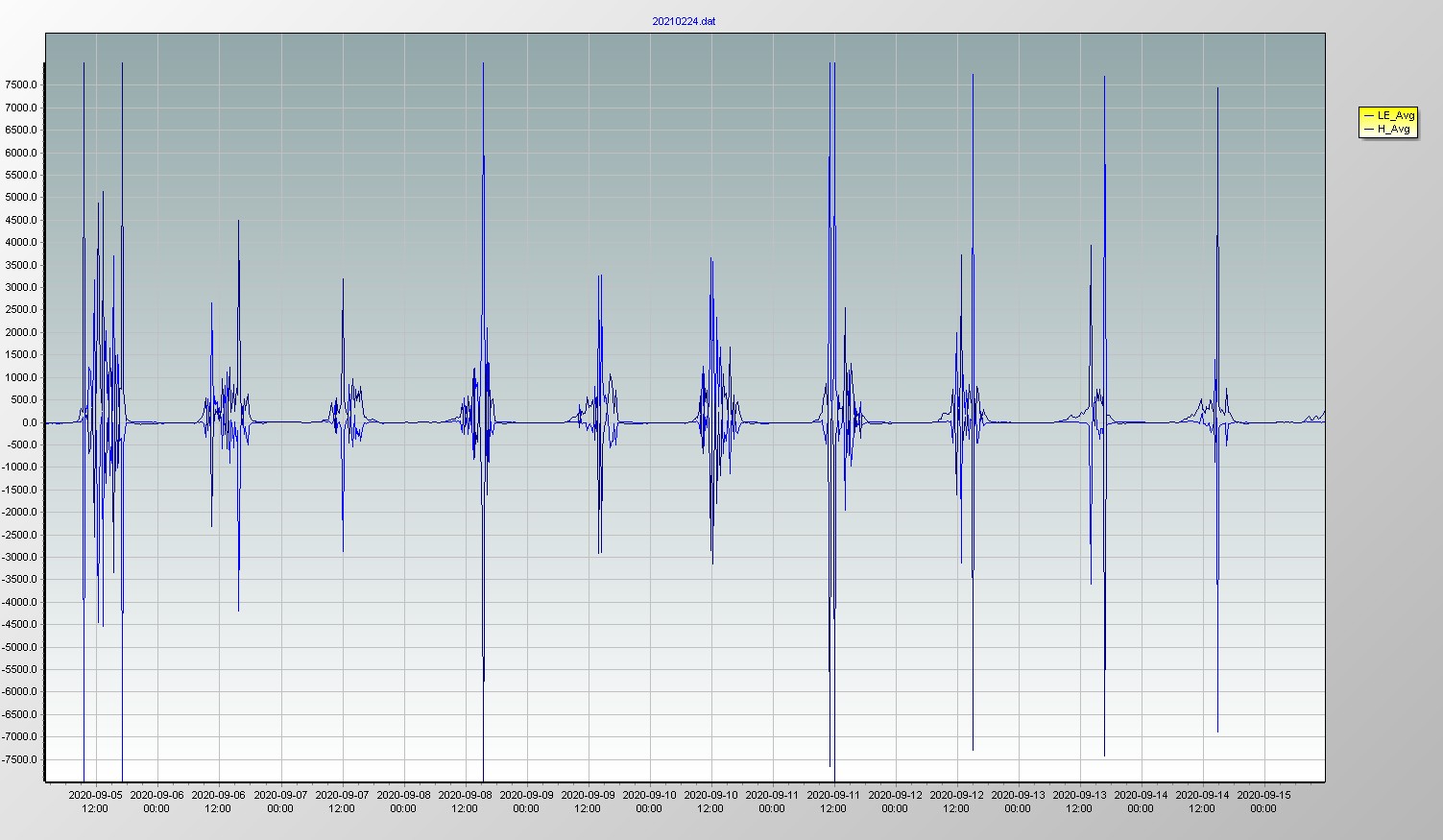Screen dimensions: 1443x840
Task: Click the LE_Avg line color marker in legend
Action: coord(1368,115)
